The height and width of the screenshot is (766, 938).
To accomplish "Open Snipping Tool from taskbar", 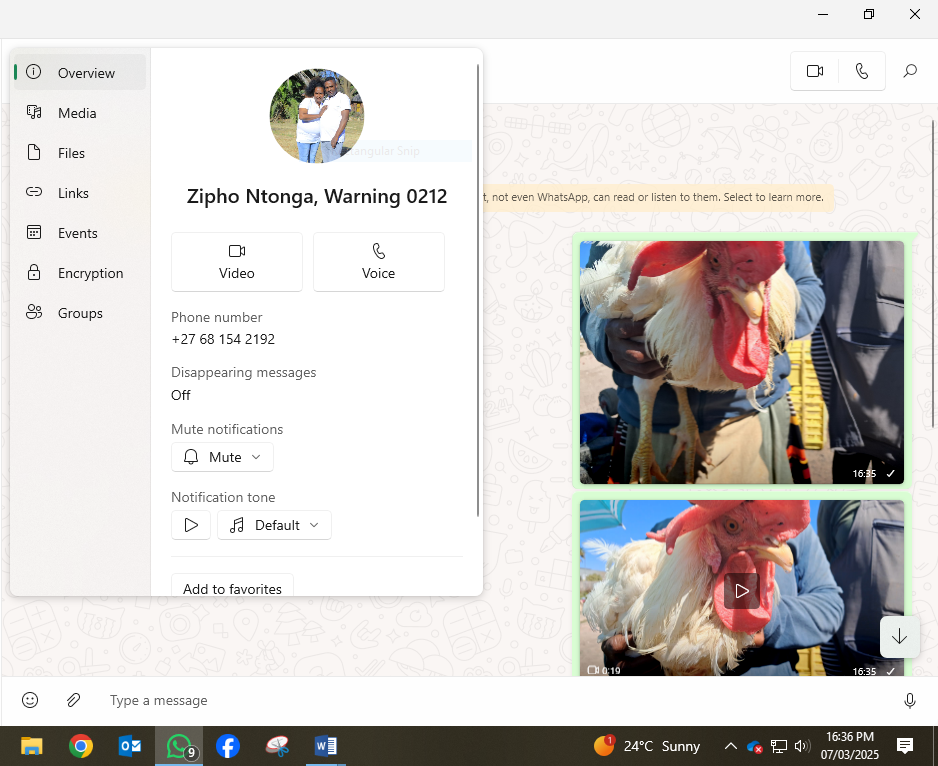I will pyautogui.click(x=277, y=746).
